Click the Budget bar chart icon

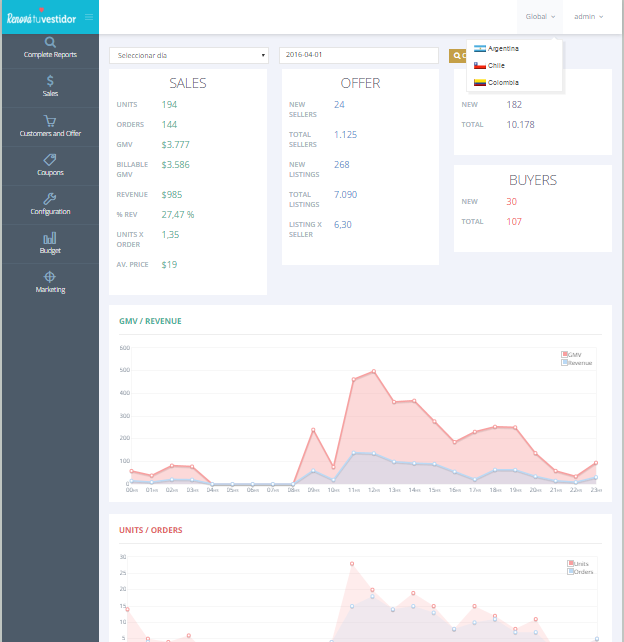[x=50, y=238]
